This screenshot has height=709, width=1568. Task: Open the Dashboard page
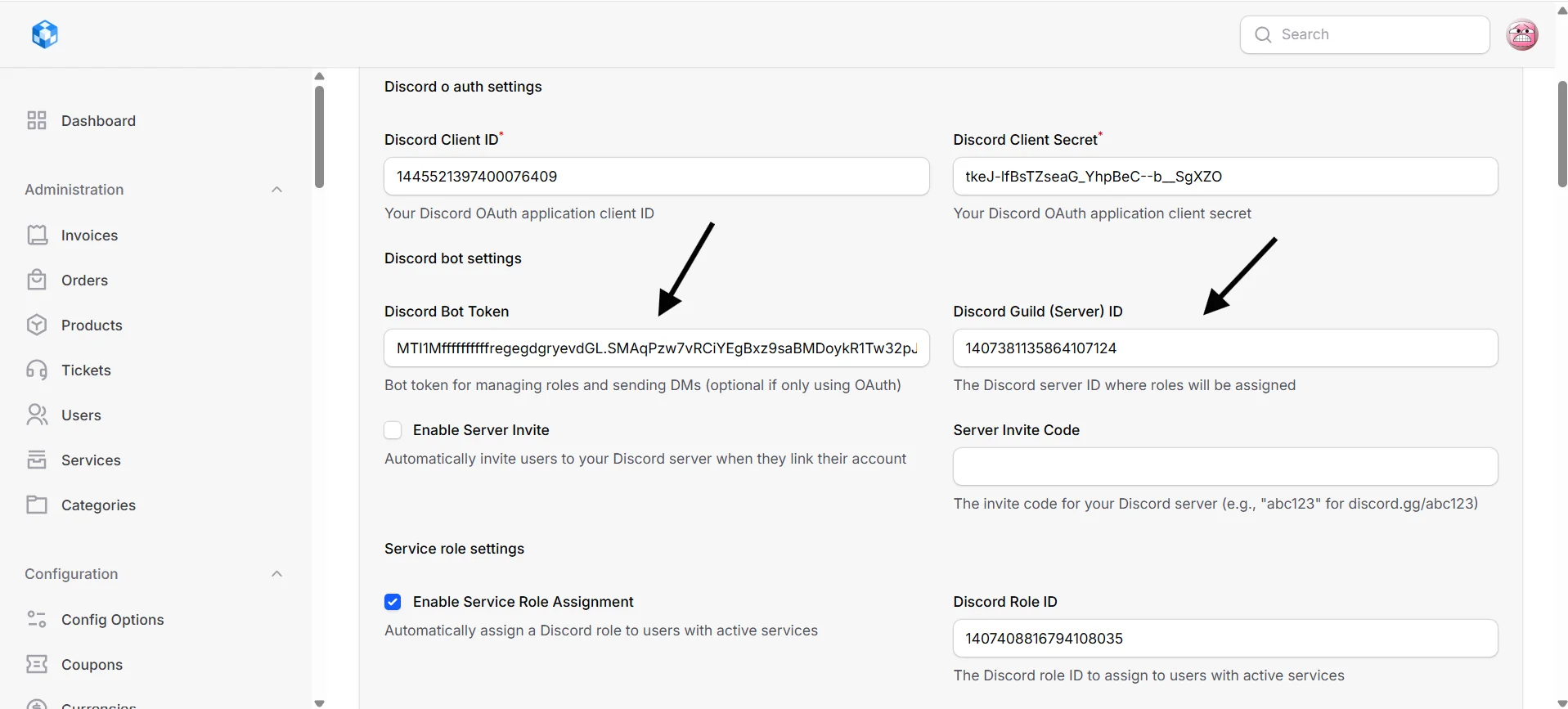98,121
